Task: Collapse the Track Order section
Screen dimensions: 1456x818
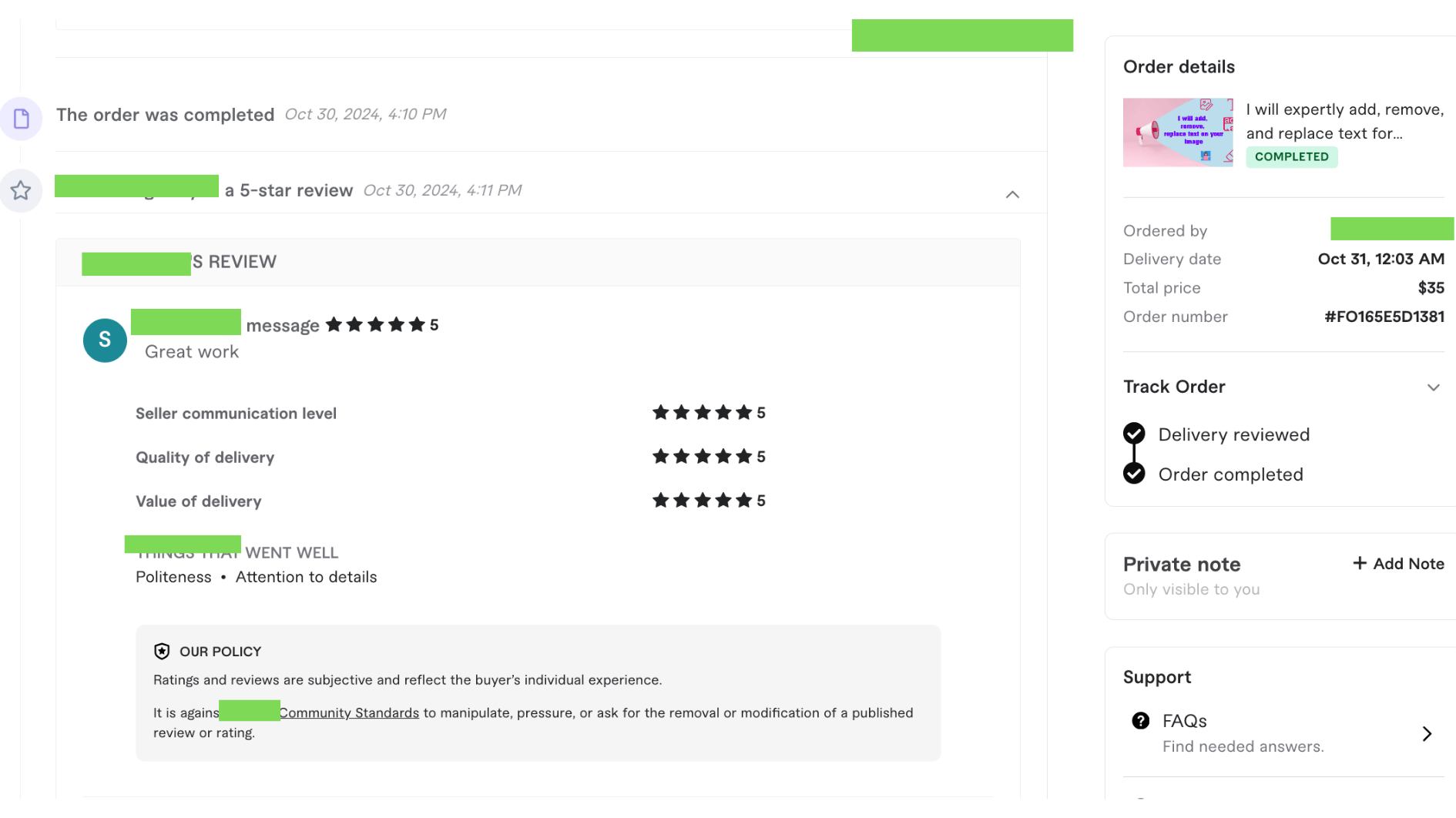Action: [1433, 387]
